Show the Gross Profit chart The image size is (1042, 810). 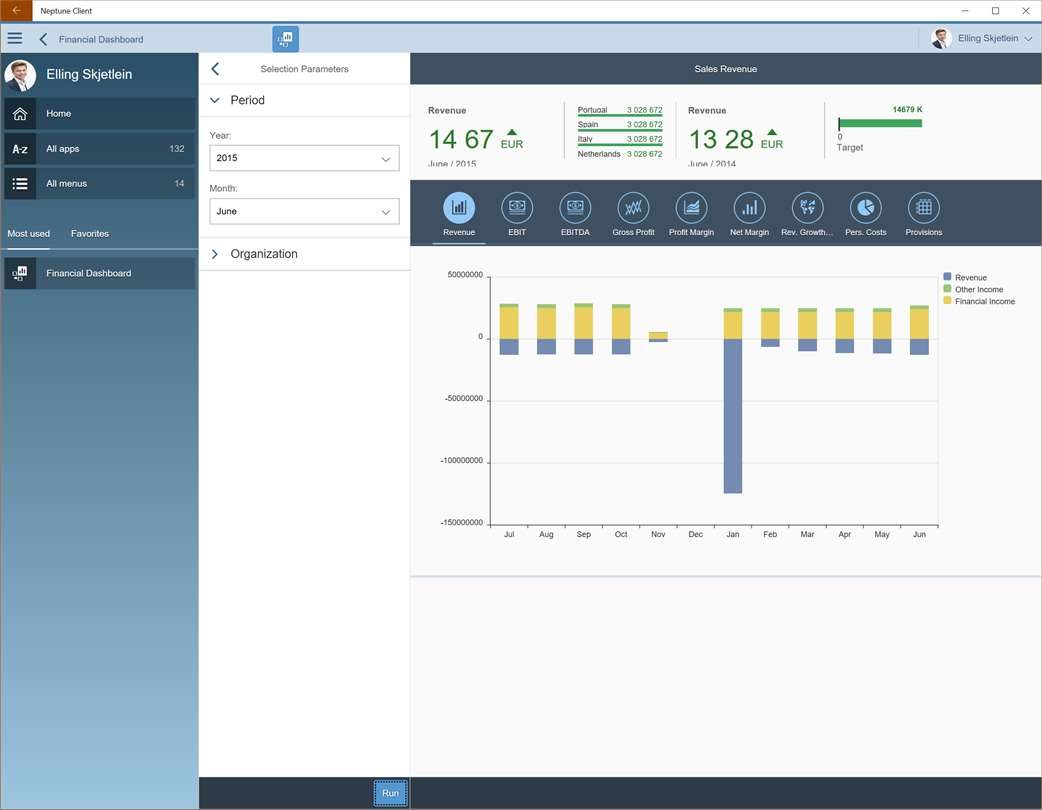633,208
